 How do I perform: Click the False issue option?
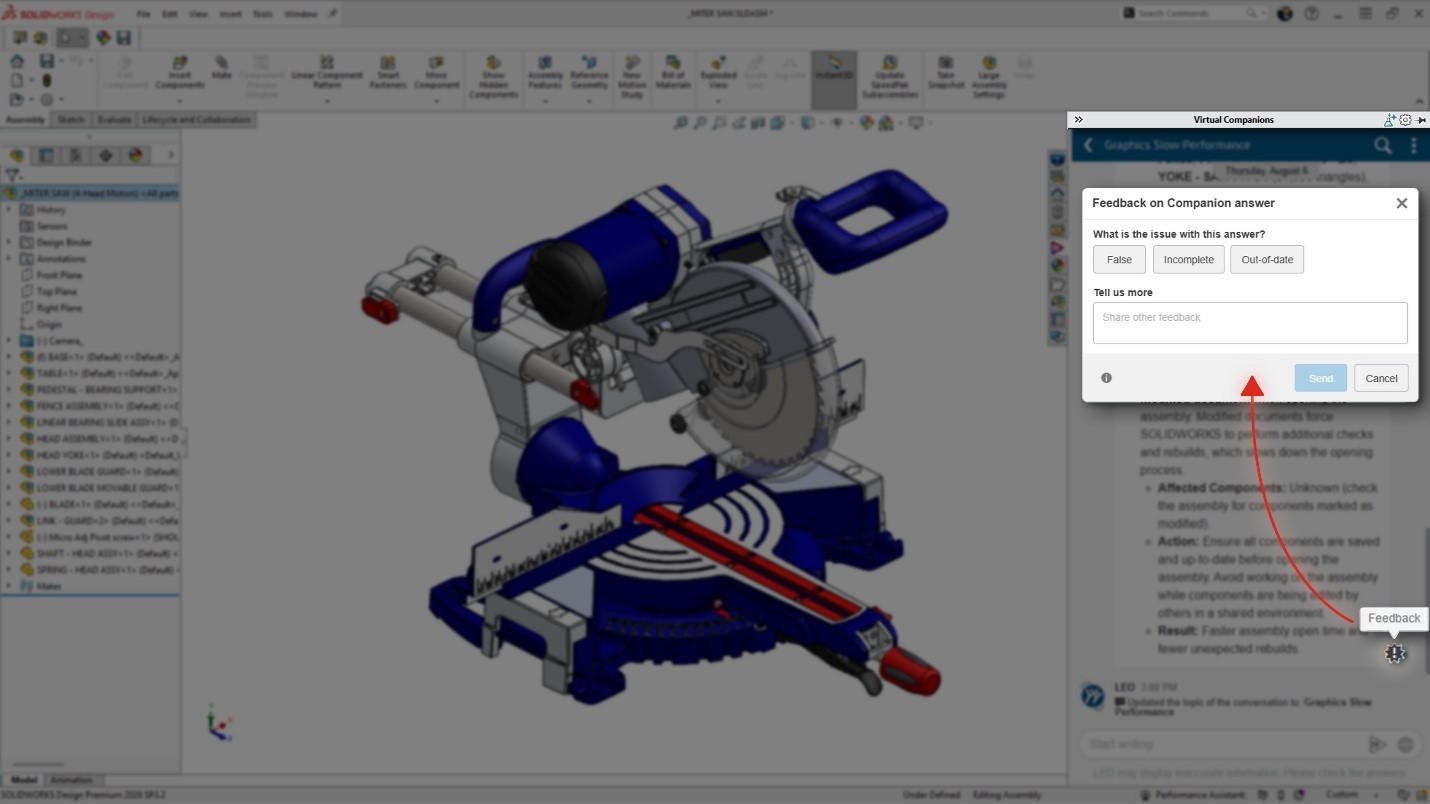[x=1119, y=260]
